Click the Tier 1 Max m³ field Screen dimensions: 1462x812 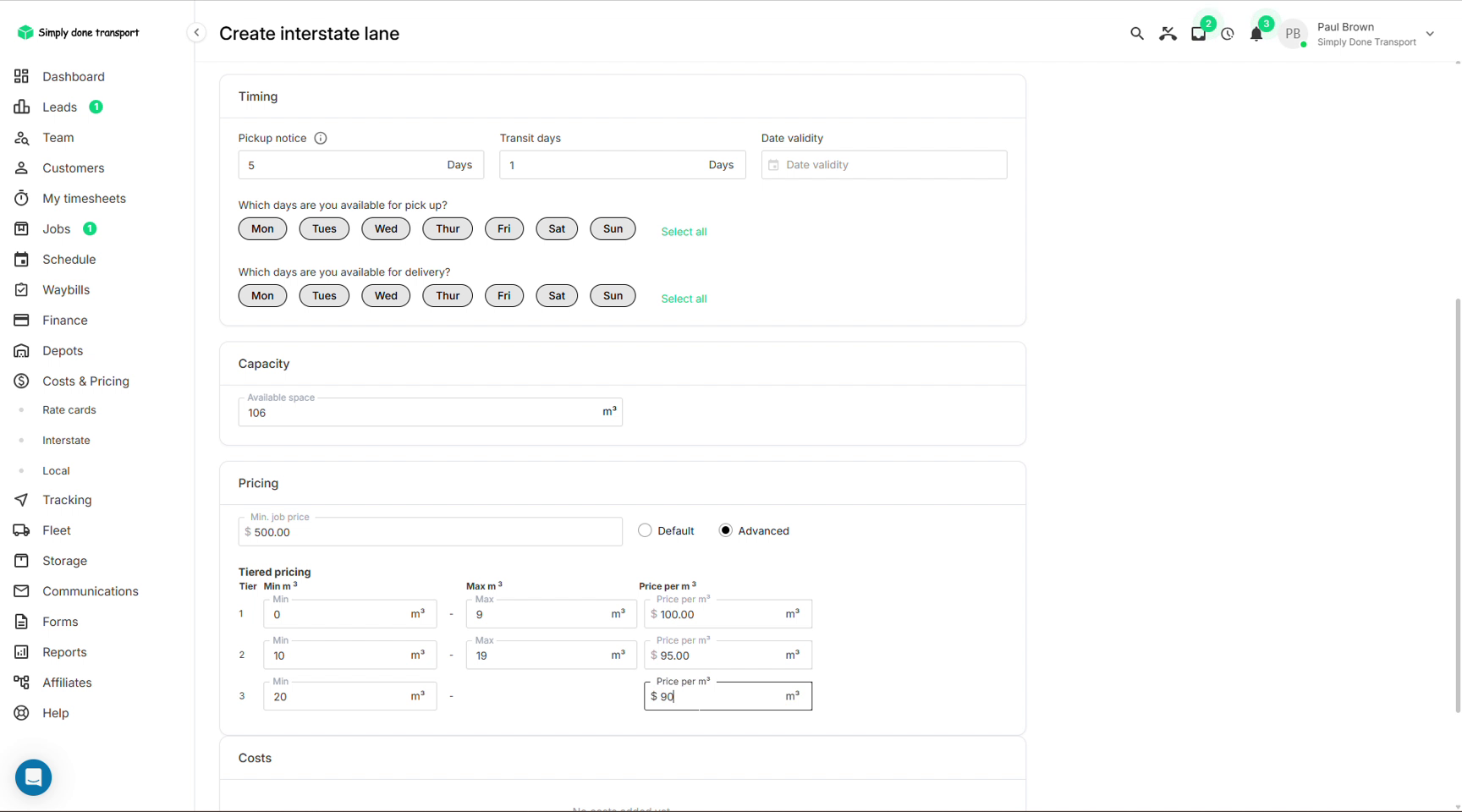[x=551, y=614]
